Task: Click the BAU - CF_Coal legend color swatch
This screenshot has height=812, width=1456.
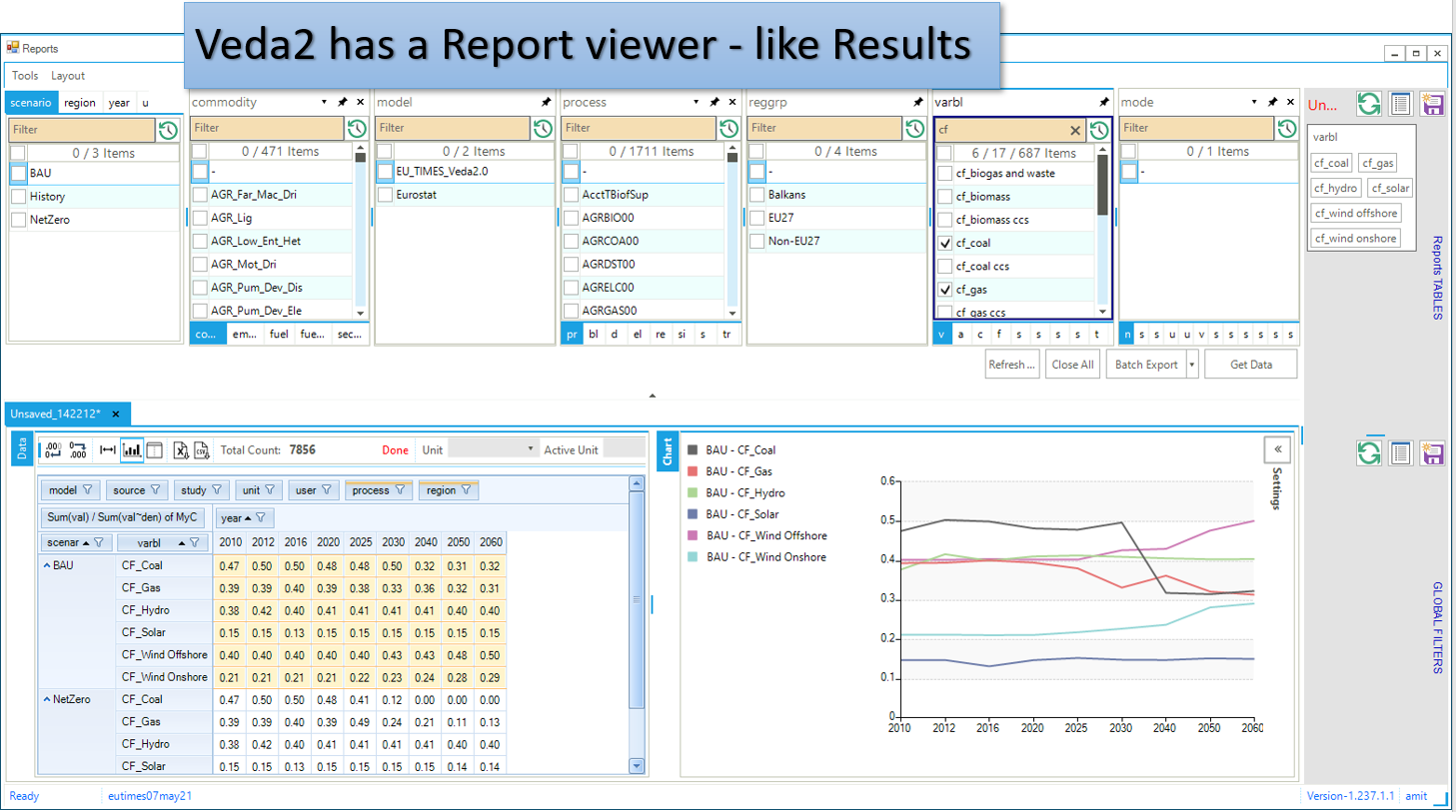Action: (x=693, y=449)
